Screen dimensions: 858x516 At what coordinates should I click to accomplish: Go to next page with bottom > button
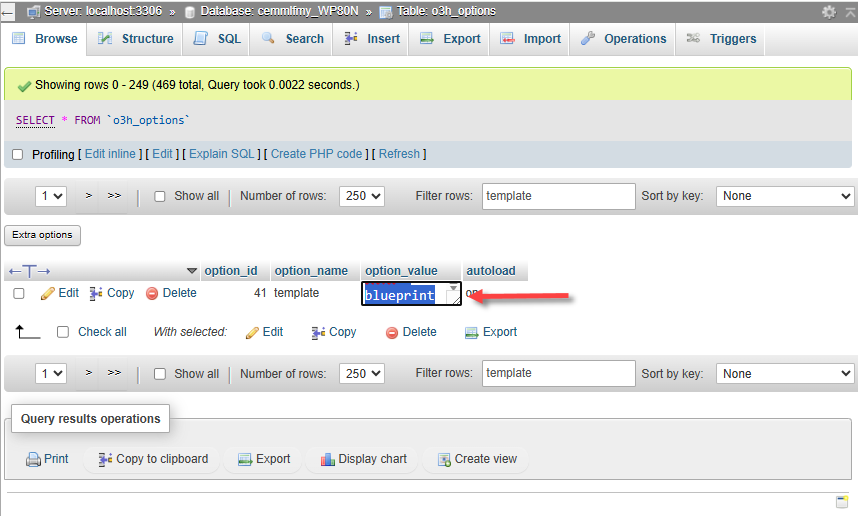pos(89,374)
